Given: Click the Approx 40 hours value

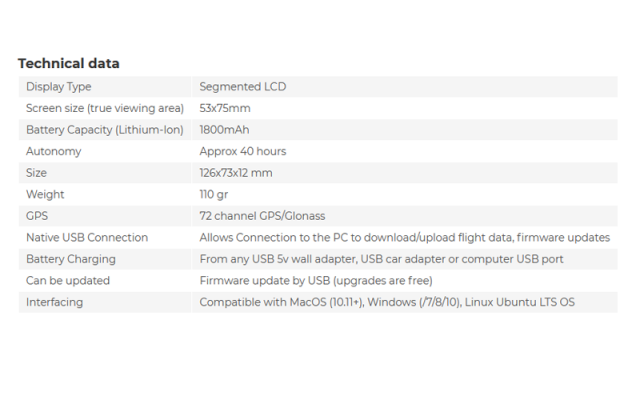Looking at the screenshot, I should click(243, 151).
